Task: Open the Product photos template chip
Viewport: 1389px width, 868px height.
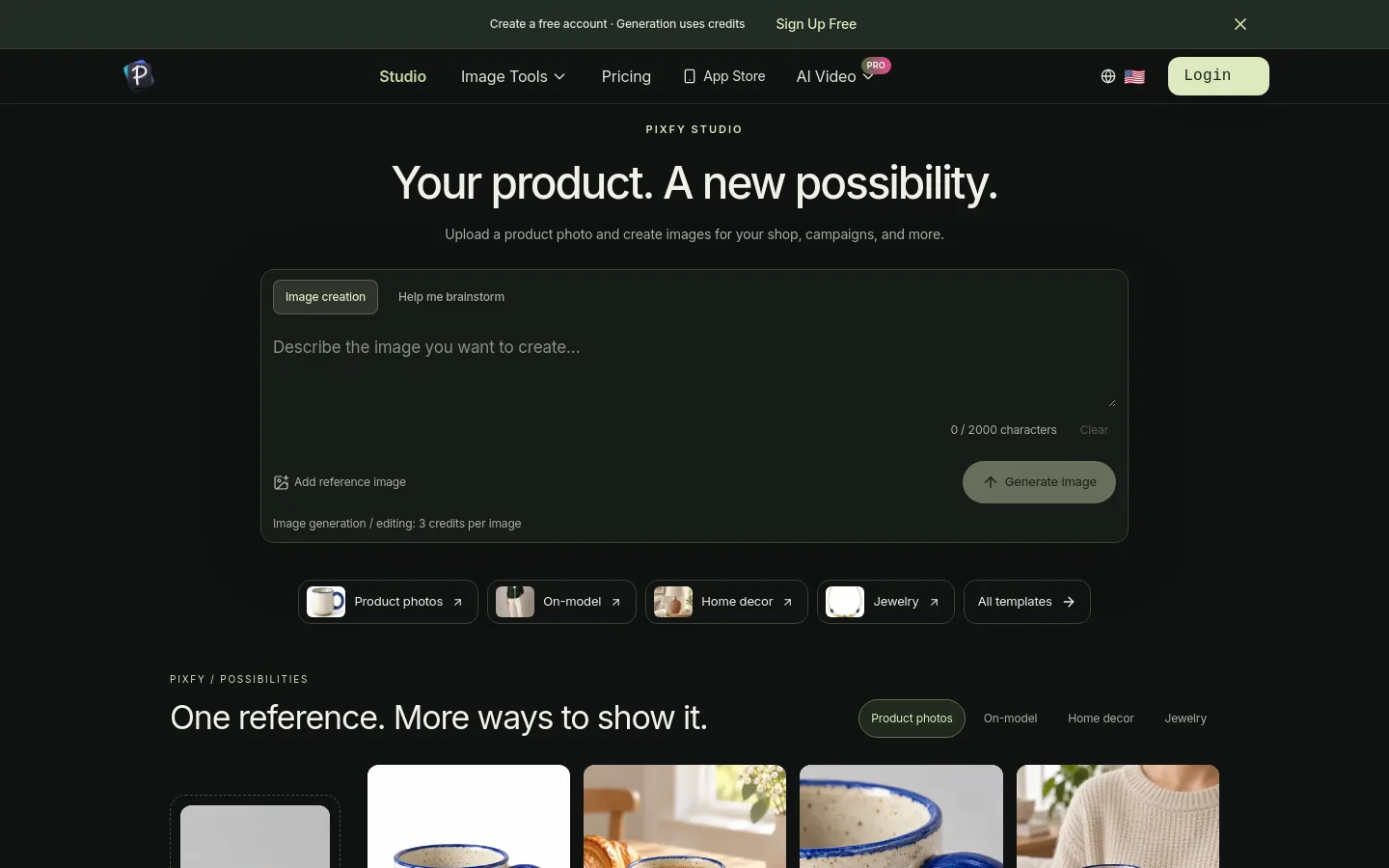Action: point(388,602)
